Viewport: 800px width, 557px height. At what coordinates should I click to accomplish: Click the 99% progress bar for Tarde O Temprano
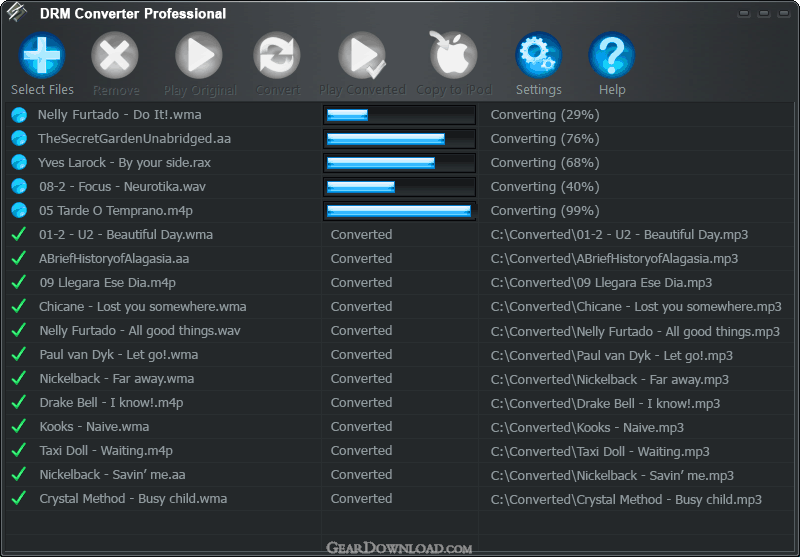tap(399, 211)
